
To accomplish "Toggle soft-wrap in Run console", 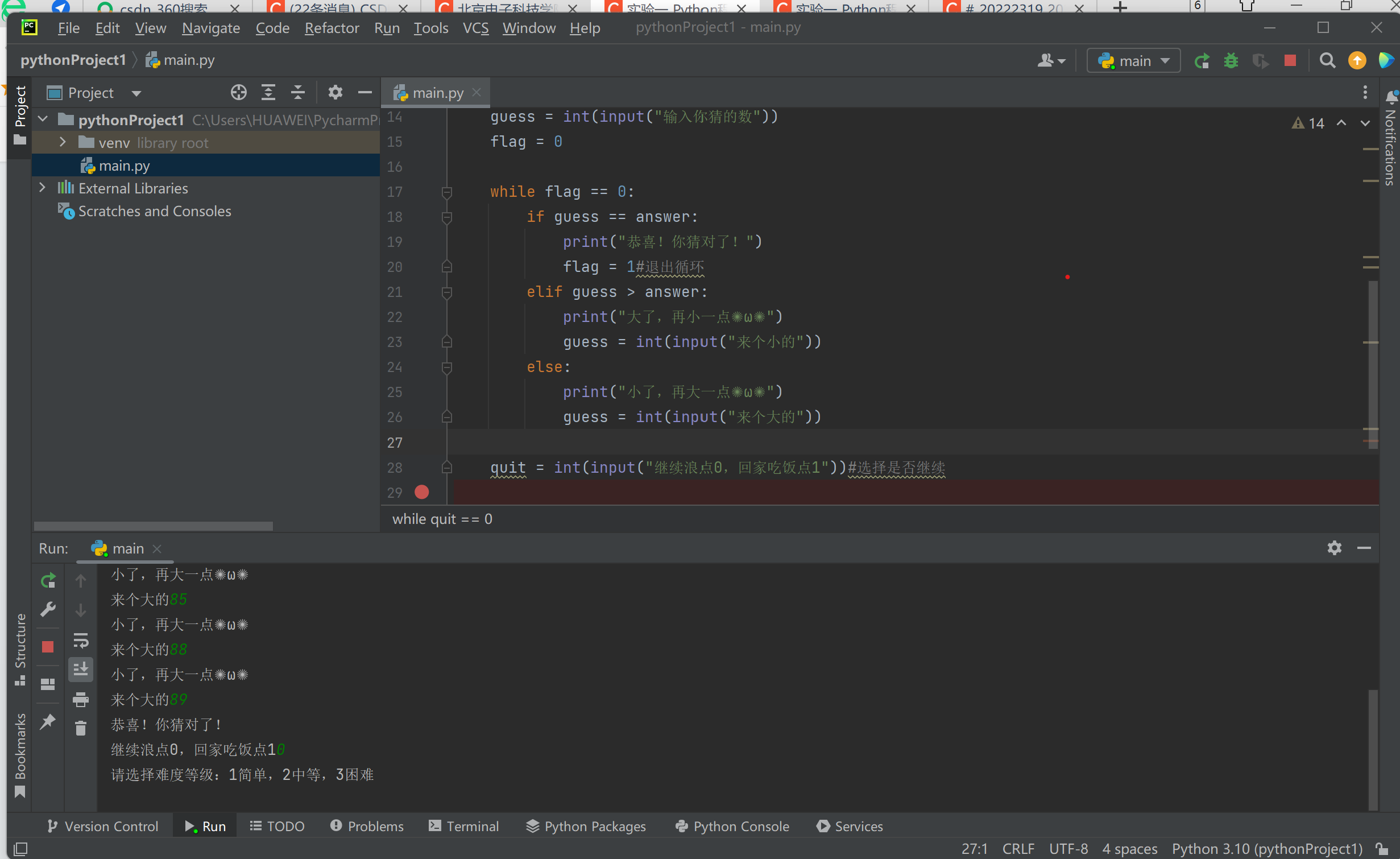I will coord(81,641).
